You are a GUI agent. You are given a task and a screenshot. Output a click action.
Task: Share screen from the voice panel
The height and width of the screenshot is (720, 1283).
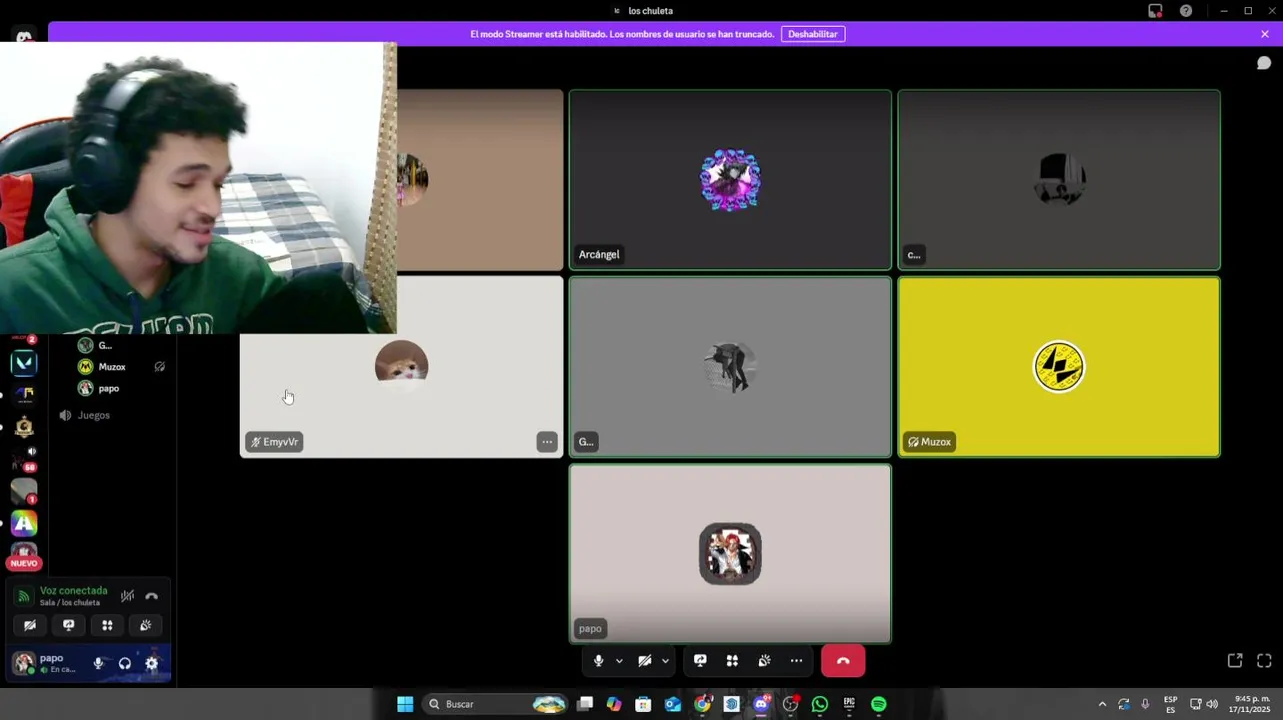tap(69, 625)
